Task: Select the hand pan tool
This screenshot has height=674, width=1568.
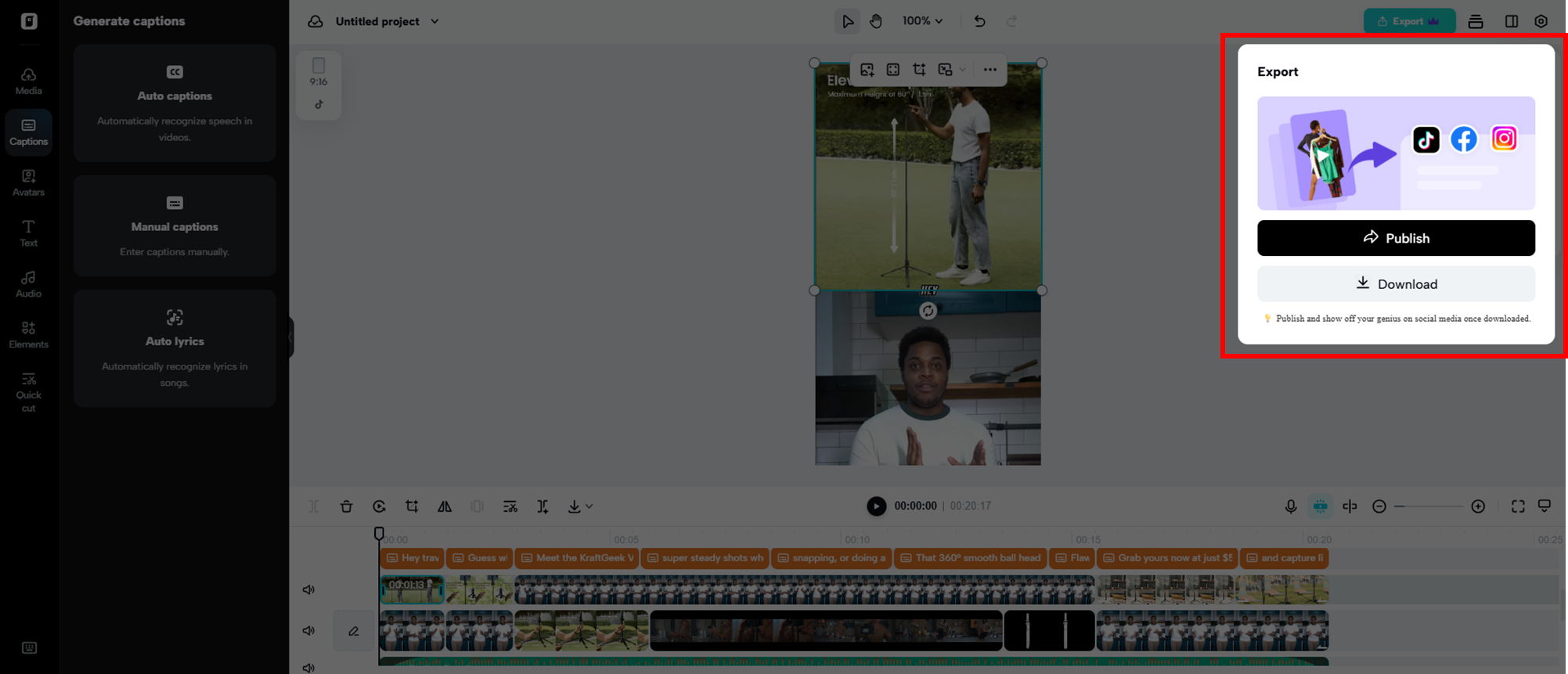Action: click(x=876, y=21)
